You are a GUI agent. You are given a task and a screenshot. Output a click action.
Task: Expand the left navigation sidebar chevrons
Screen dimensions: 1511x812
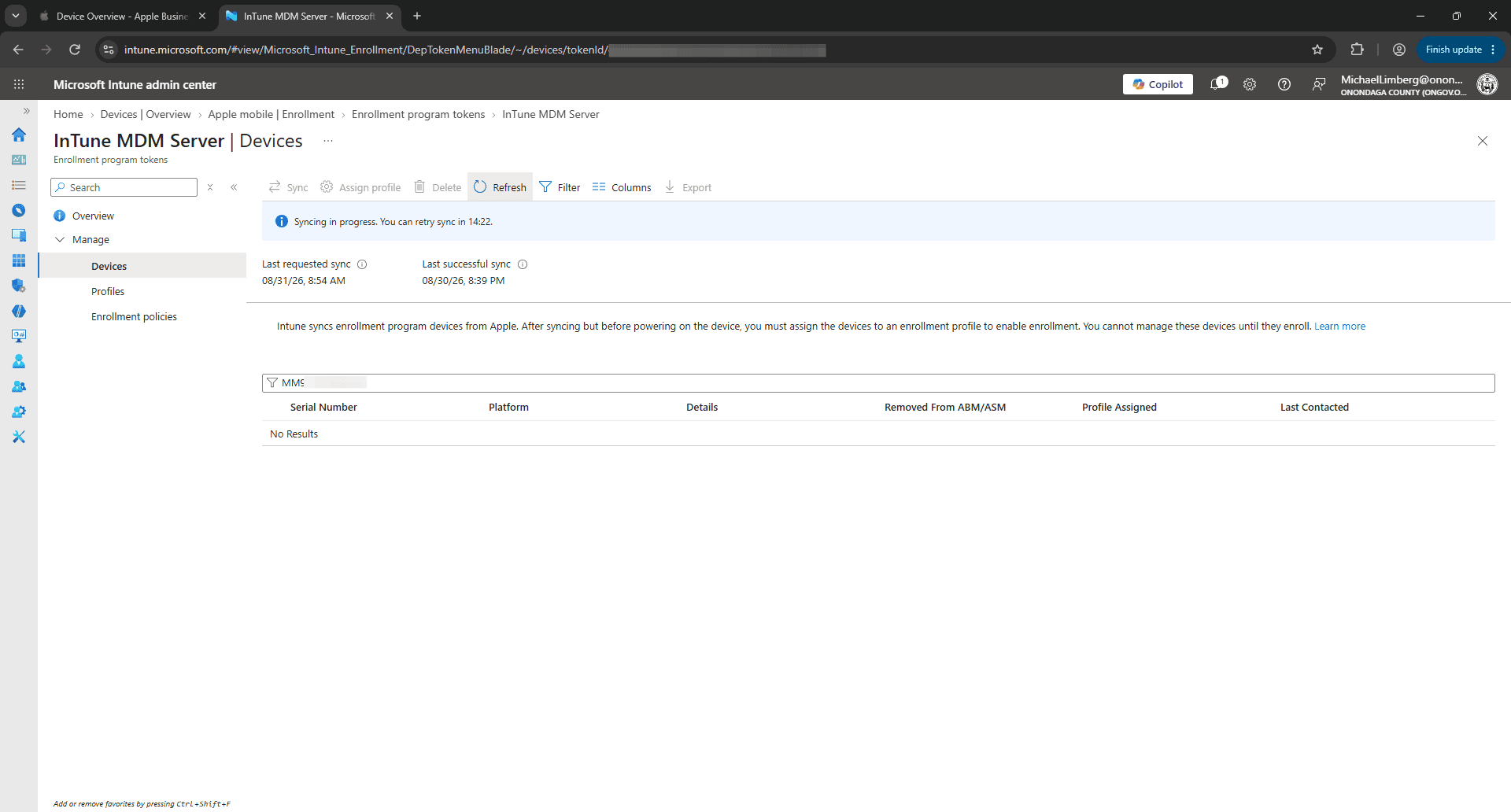26,111
